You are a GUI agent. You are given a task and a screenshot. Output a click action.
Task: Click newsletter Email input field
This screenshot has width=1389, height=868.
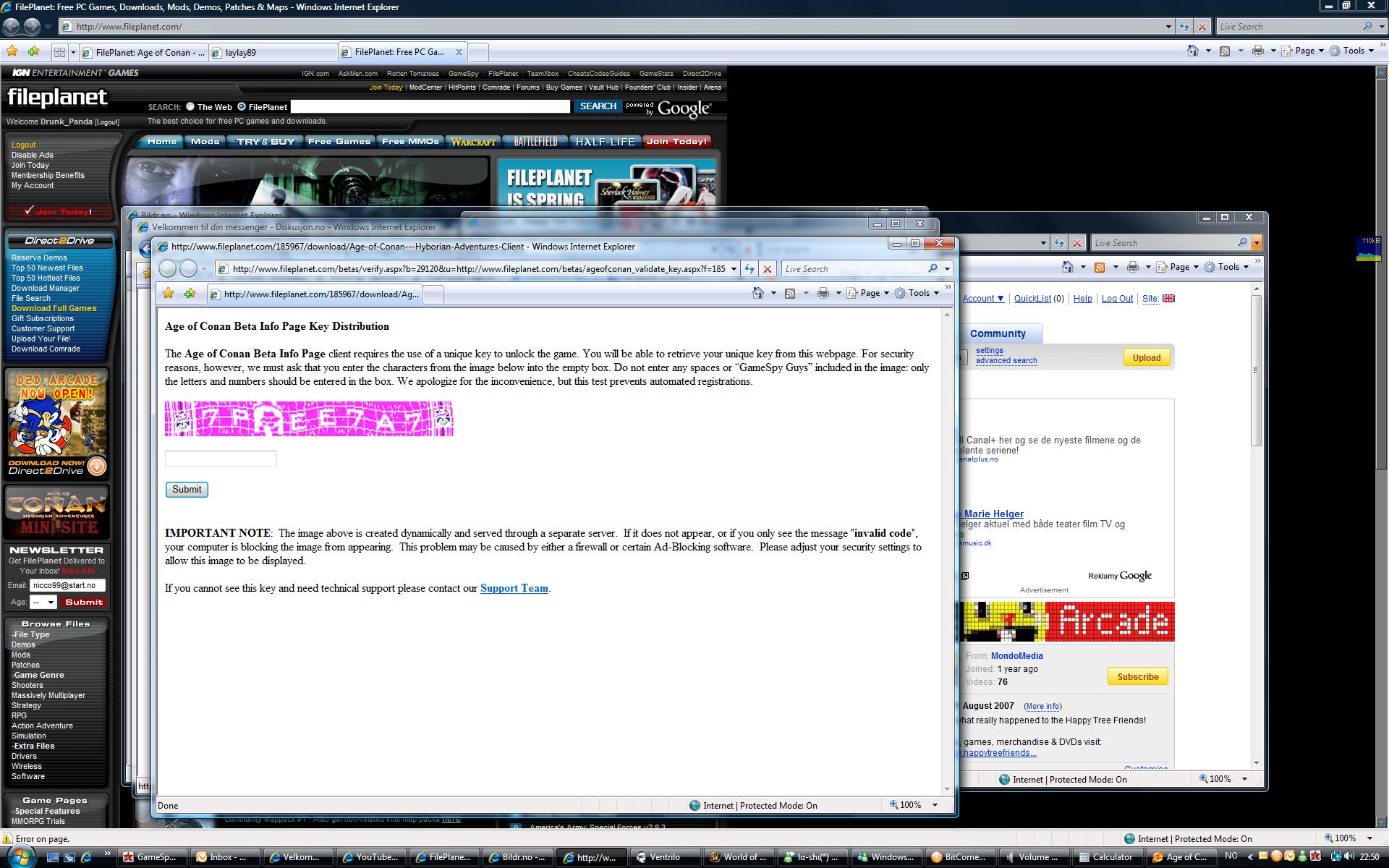coord(67,585)
